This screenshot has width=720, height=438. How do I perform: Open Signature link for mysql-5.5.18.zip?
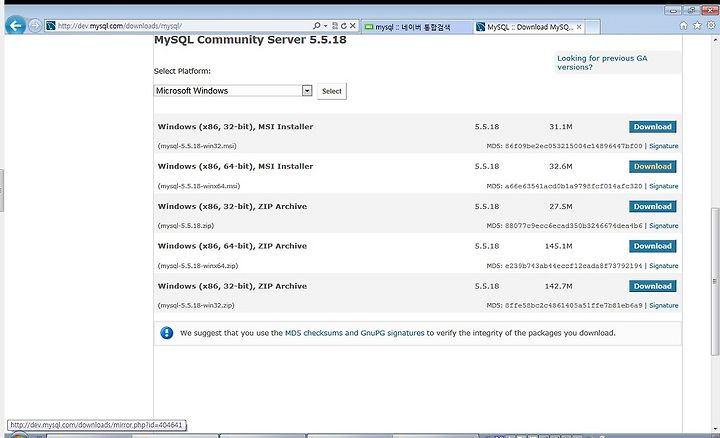(x=664, y=225)
